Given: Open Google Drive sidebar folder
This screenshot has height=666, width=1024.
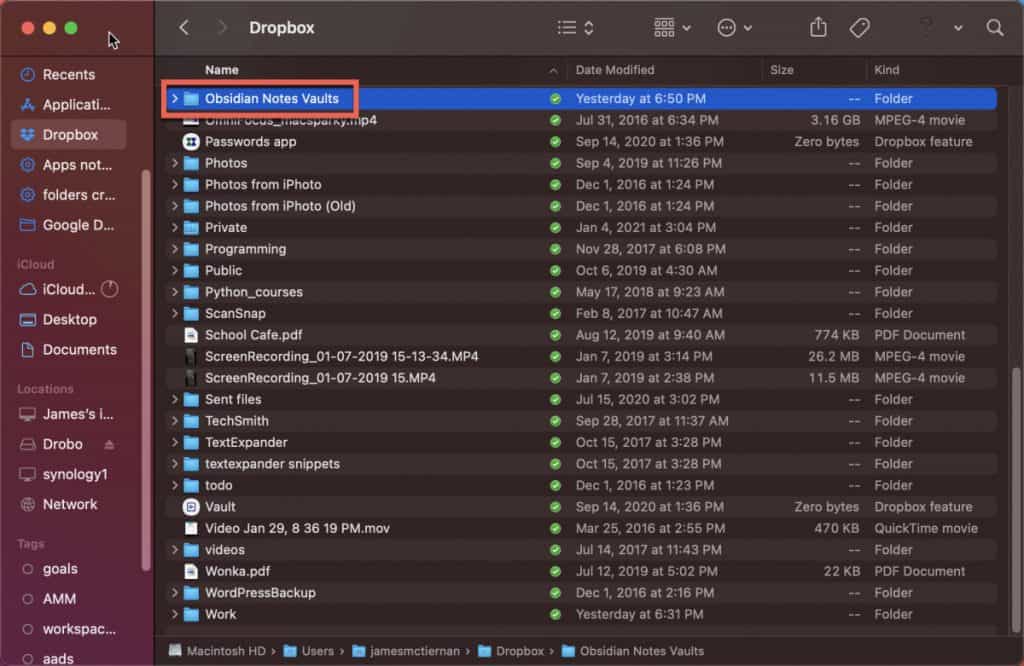Looking at the screenshot, I should tap(69, 225).
